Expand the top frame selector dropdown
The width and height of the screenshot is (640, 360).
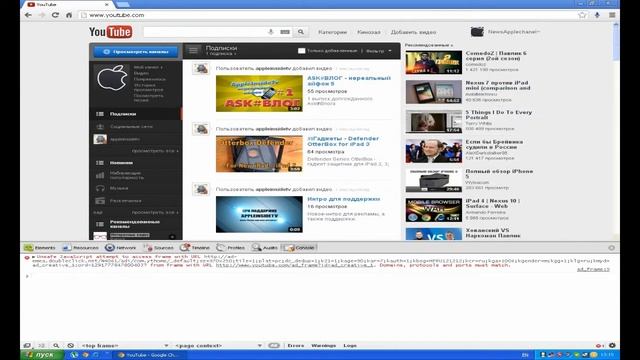coord(124,345)
